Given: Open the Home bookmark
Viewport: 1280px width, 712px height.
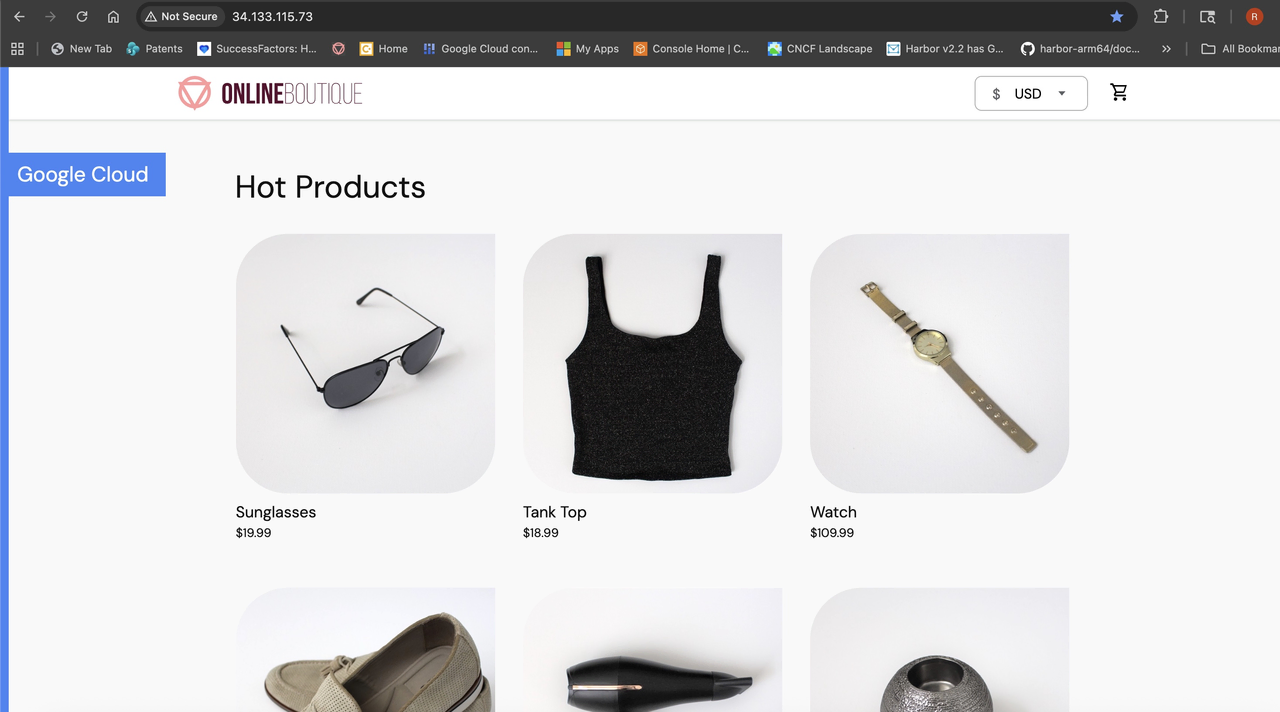Looking at the screenshot, I should point(384,48).
